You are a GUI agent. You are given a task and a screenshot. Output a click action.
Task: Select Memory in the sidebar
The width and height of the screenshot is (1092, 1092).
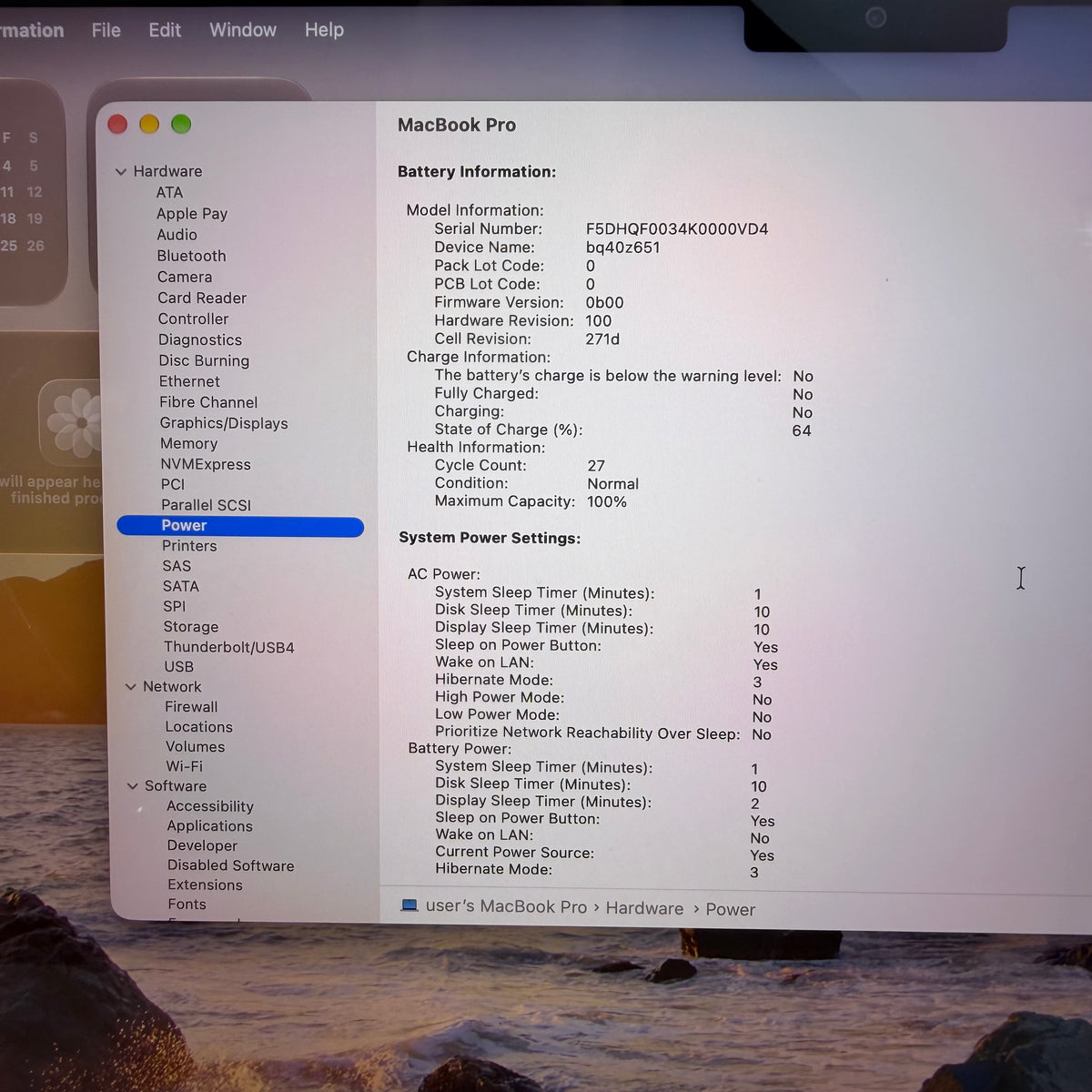point(188,443)
